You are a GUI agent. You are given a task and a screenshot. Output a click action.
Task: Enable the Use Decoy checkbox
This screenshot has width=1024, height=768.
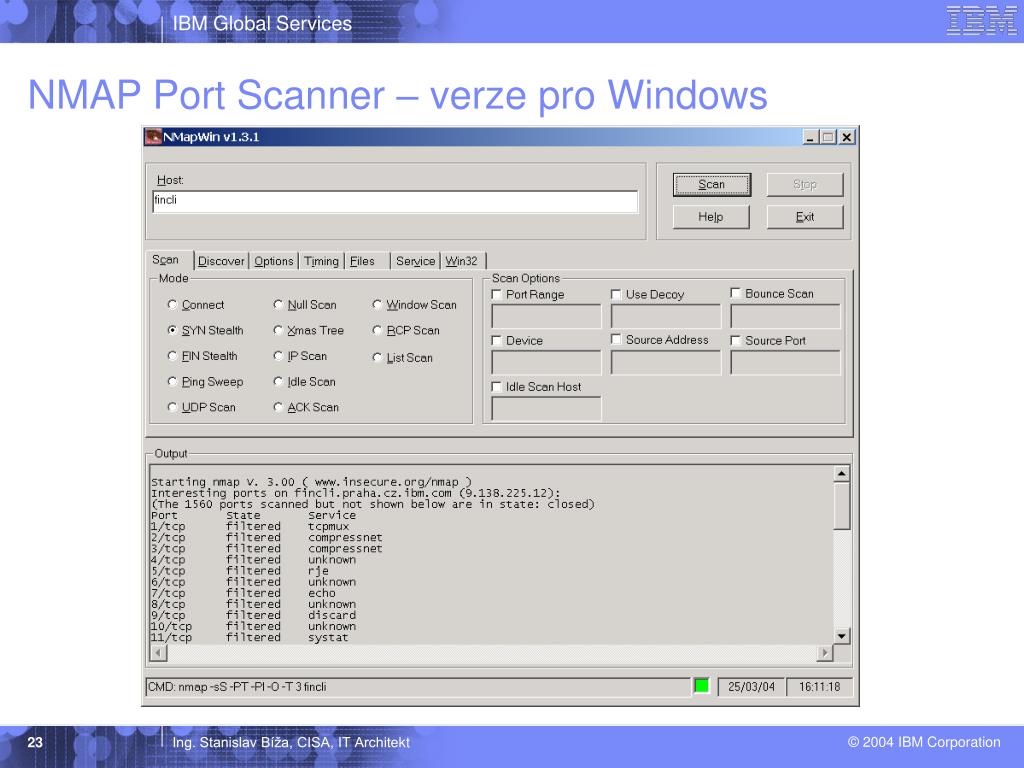click(616, 294)
